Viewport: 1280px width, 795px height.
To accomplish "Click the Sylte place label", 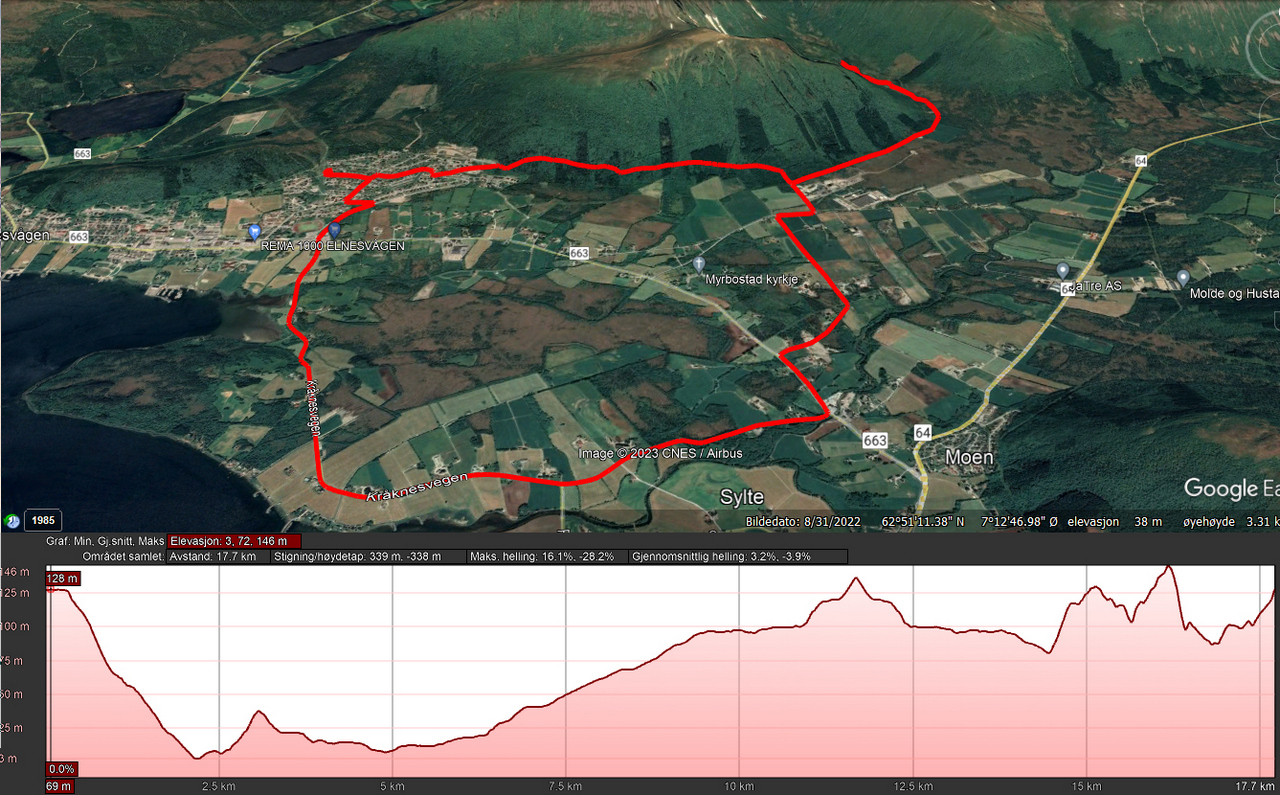I will click(x=742, y=497).
